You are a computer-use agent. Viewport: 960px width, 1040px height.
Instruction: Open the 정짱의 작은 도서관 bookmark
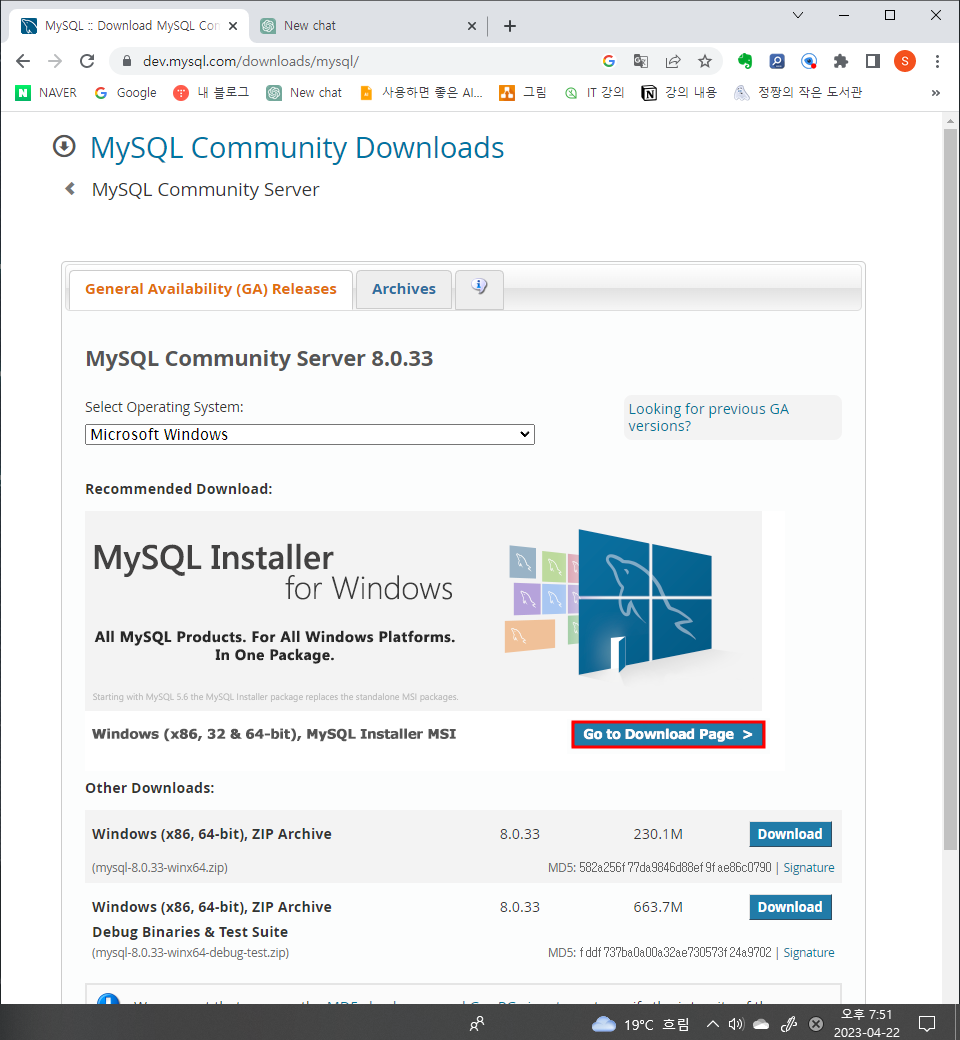(798, 93)
